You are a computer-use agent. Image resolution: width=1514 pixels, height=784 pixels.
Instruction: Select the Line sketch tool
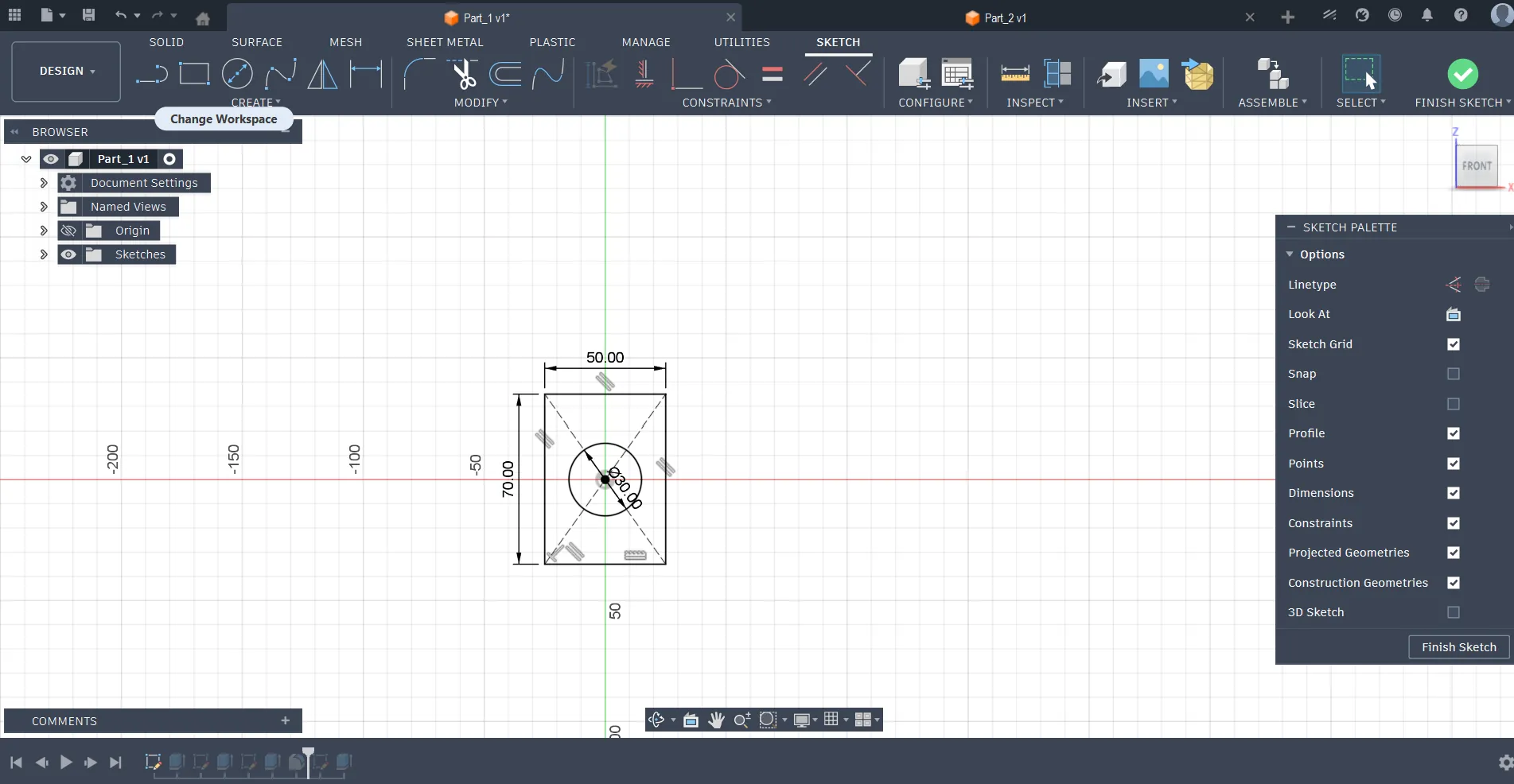click(x=151, y=75)
